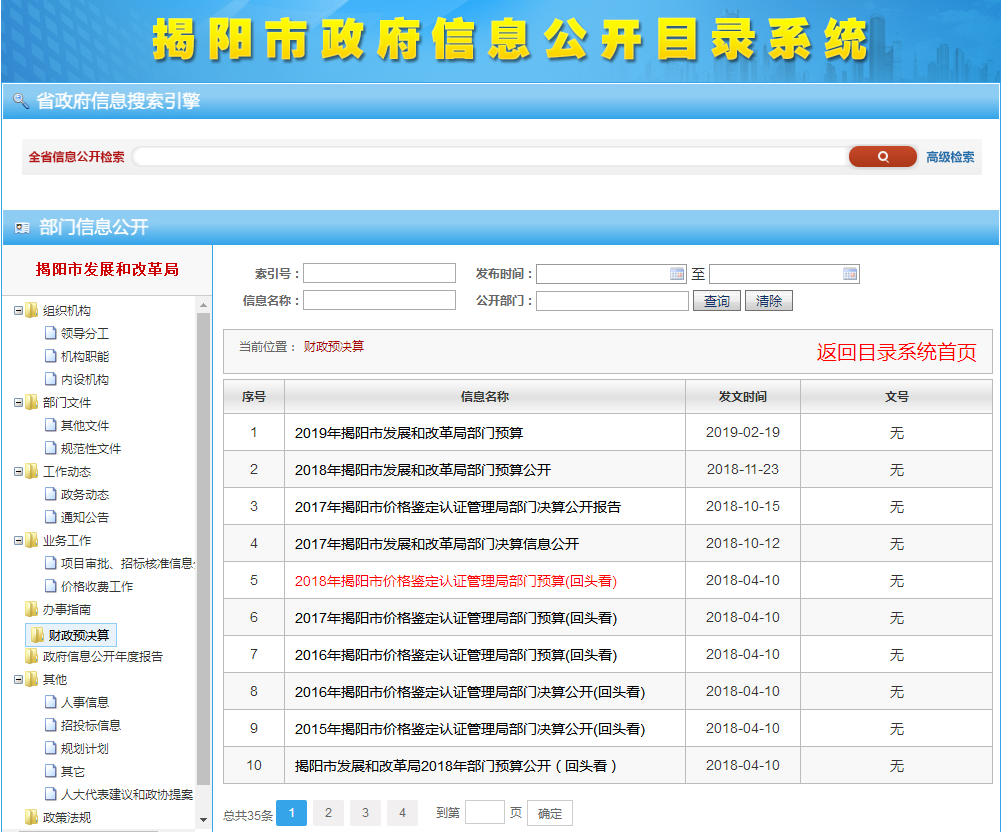Click the 人事信息 document icon
Image resolution: width=1001 pixels, height=832 pixels.
[51, 702]
